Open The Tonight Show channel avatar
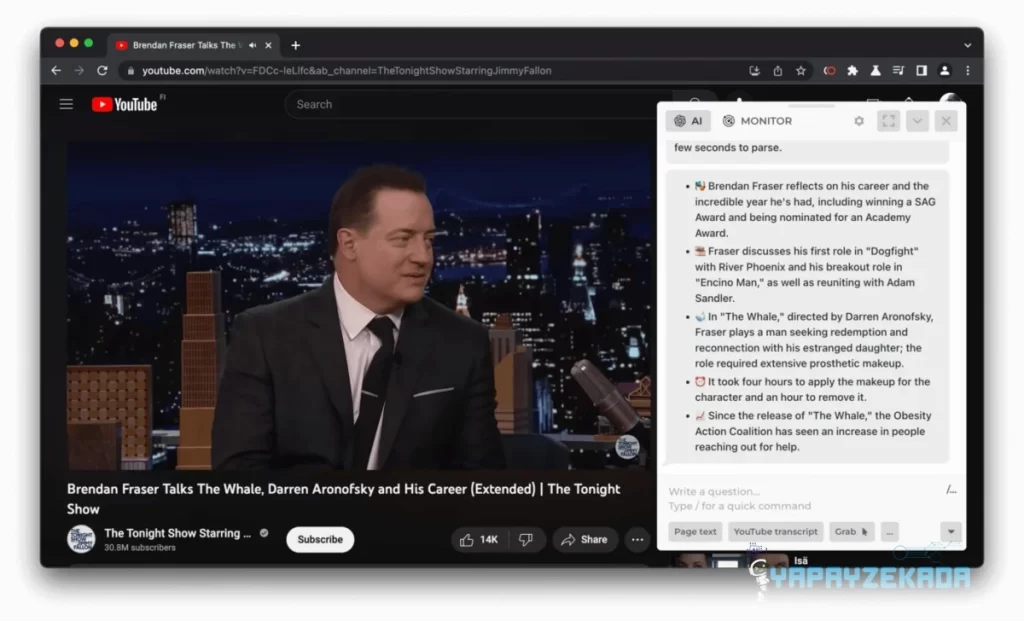The image size is (1024, 621). pyautogui.click(x=82, y=539)
